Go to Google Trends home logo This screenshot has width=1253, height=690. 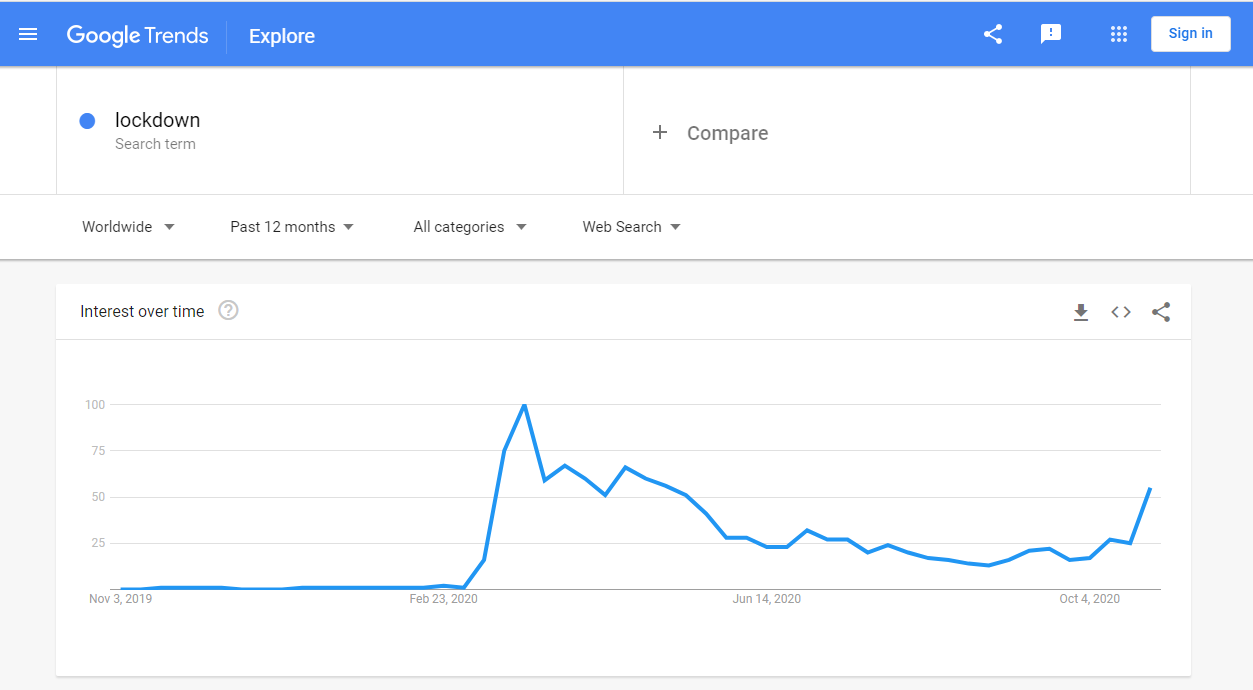click(x=138, y=35)
